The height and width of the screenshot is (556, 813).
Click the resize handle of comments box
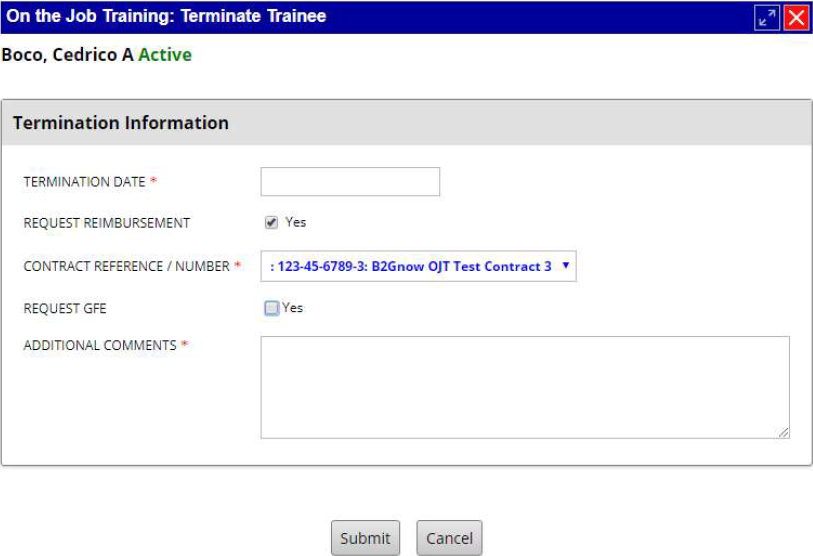[x=783, y=432]
